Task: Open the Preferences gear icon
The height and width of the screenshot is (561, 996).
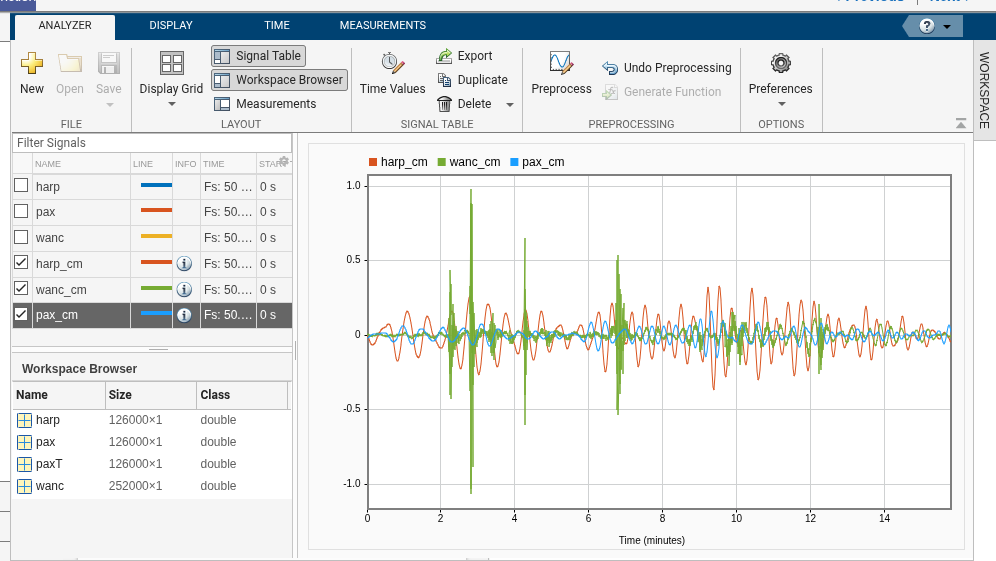Action: tap(780, 64)
